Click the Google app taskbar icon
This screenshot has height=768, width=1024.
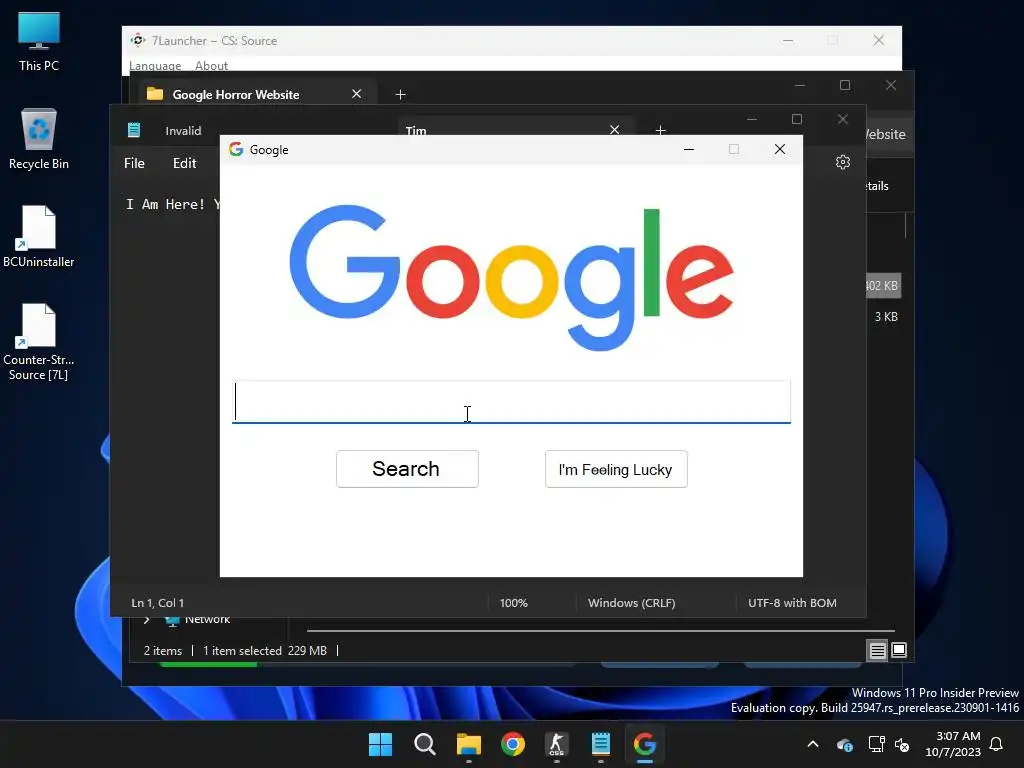coord(645,744)
